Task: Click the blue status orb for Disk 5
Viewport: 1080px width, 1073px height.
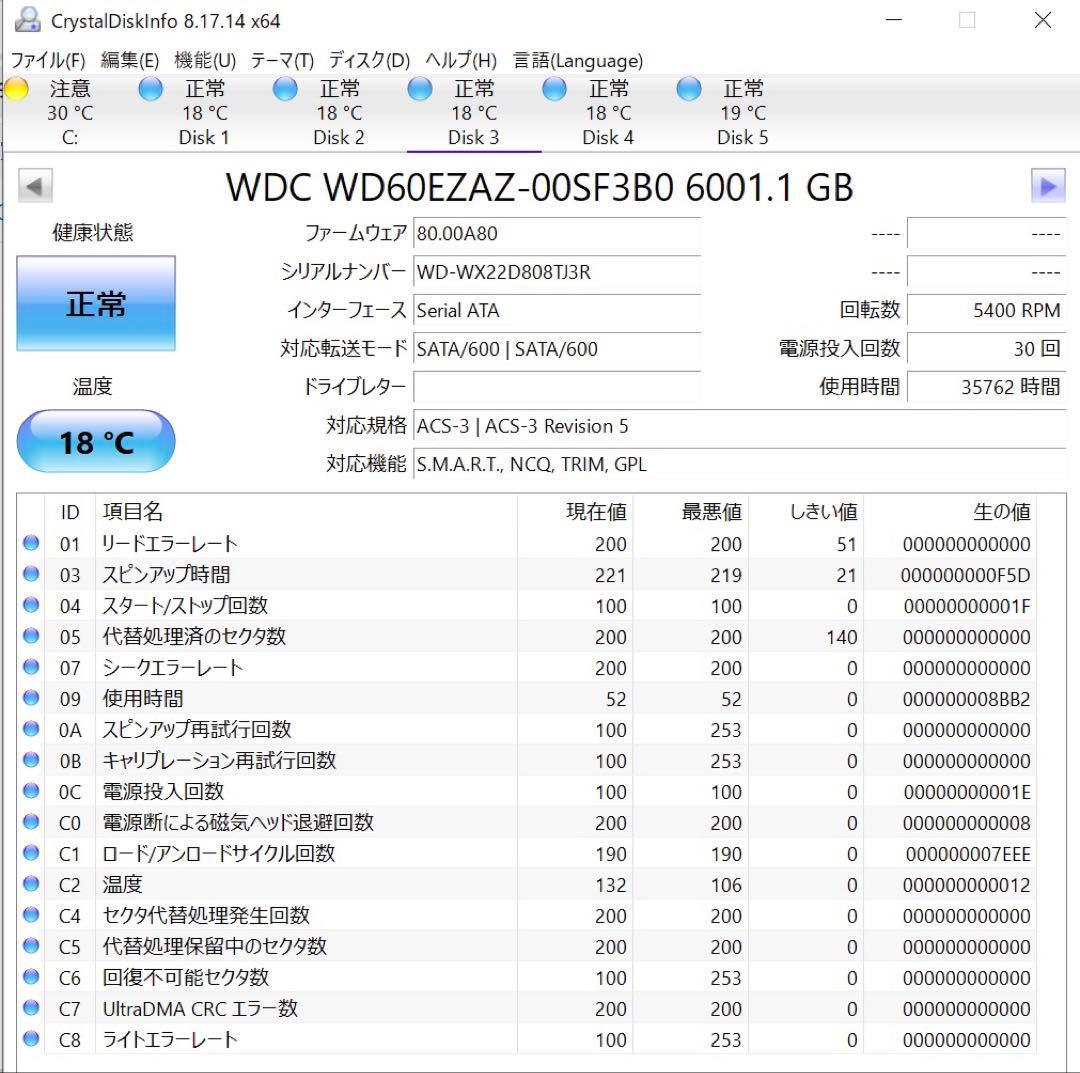Action: tap(689, 89)
